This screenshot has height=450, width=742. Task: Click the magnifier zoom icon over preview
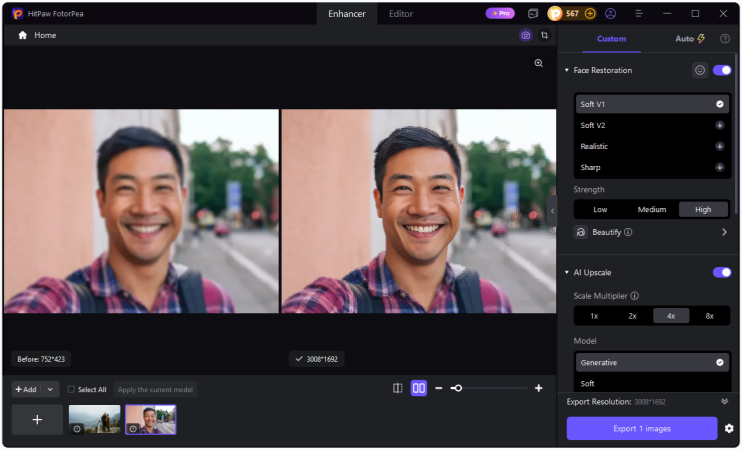click(x=539, y=63)
